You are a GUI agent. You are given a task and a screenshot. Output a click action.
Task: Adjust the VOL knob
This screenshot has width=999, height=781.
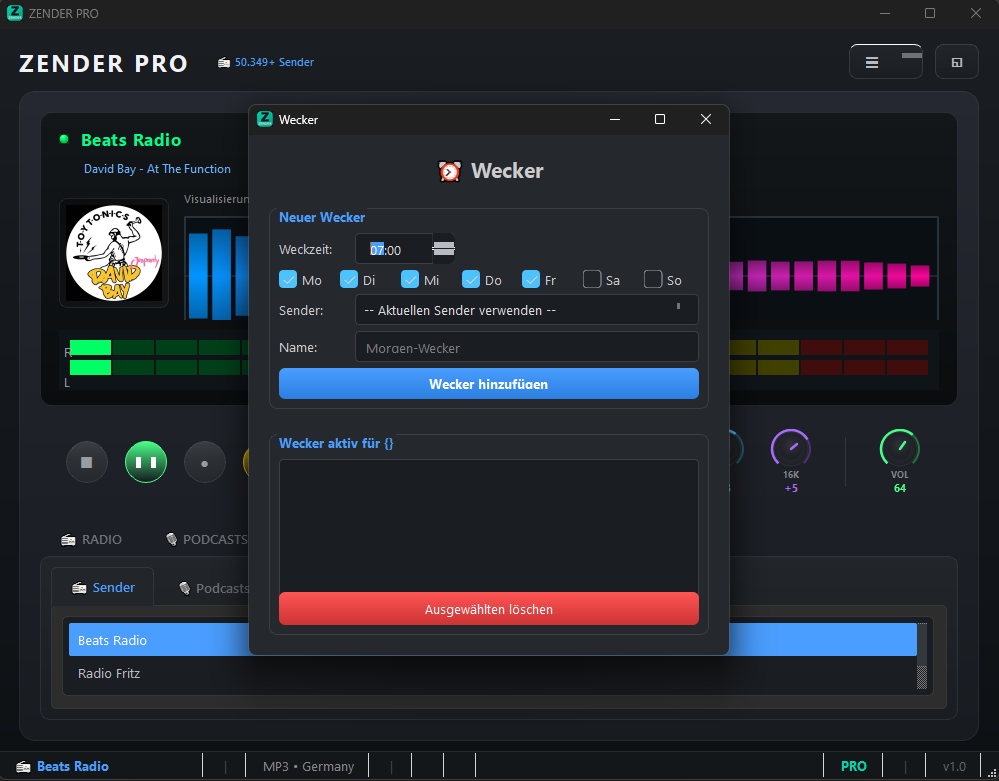(899, 448)
